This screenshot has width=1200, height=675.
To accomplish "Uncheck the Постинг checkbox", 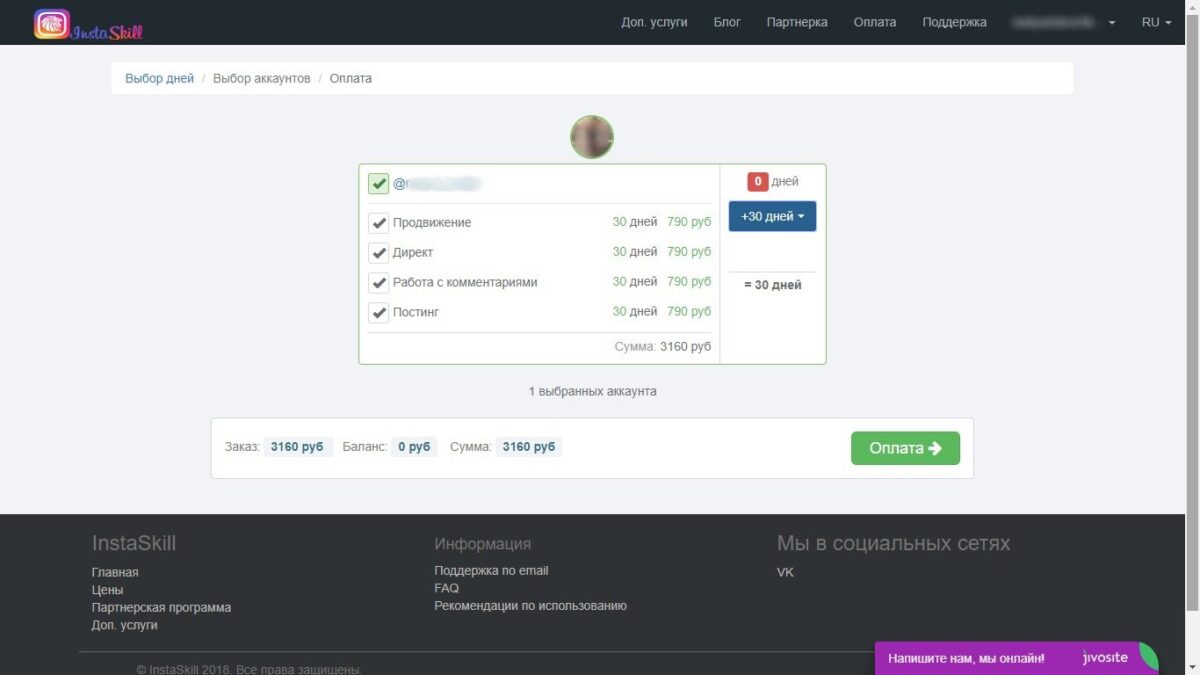I will click(x=378, y=313).
